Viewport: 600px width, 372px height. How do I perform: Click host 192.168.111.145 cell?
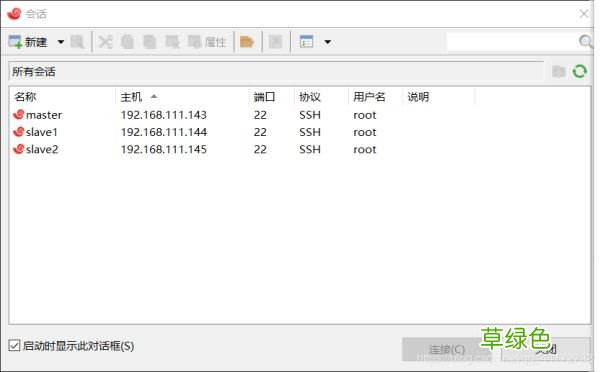(164, 149)
